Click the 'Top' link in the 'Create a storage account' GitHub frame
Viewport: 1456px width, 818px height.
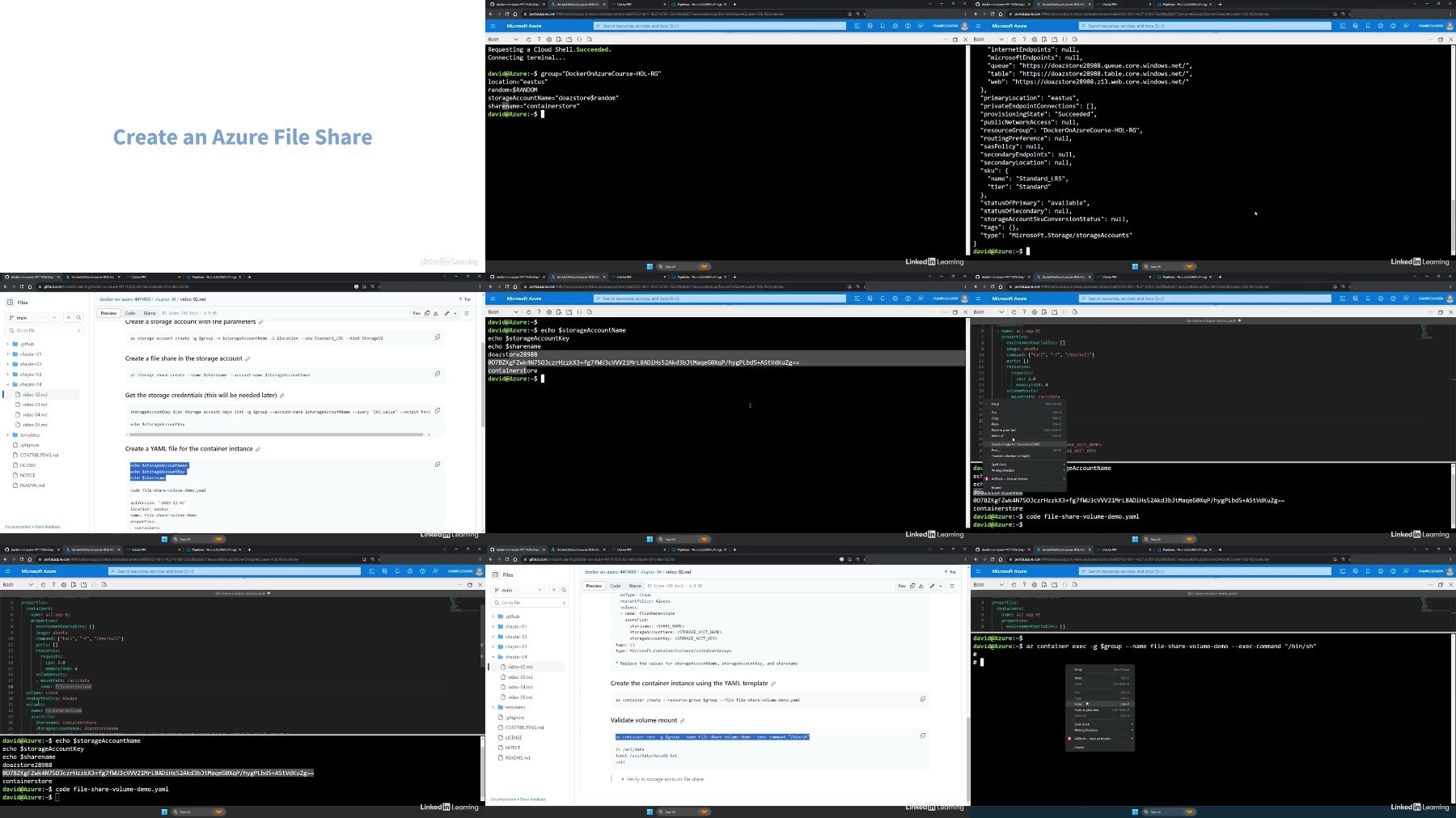click(x=465, y=299)
